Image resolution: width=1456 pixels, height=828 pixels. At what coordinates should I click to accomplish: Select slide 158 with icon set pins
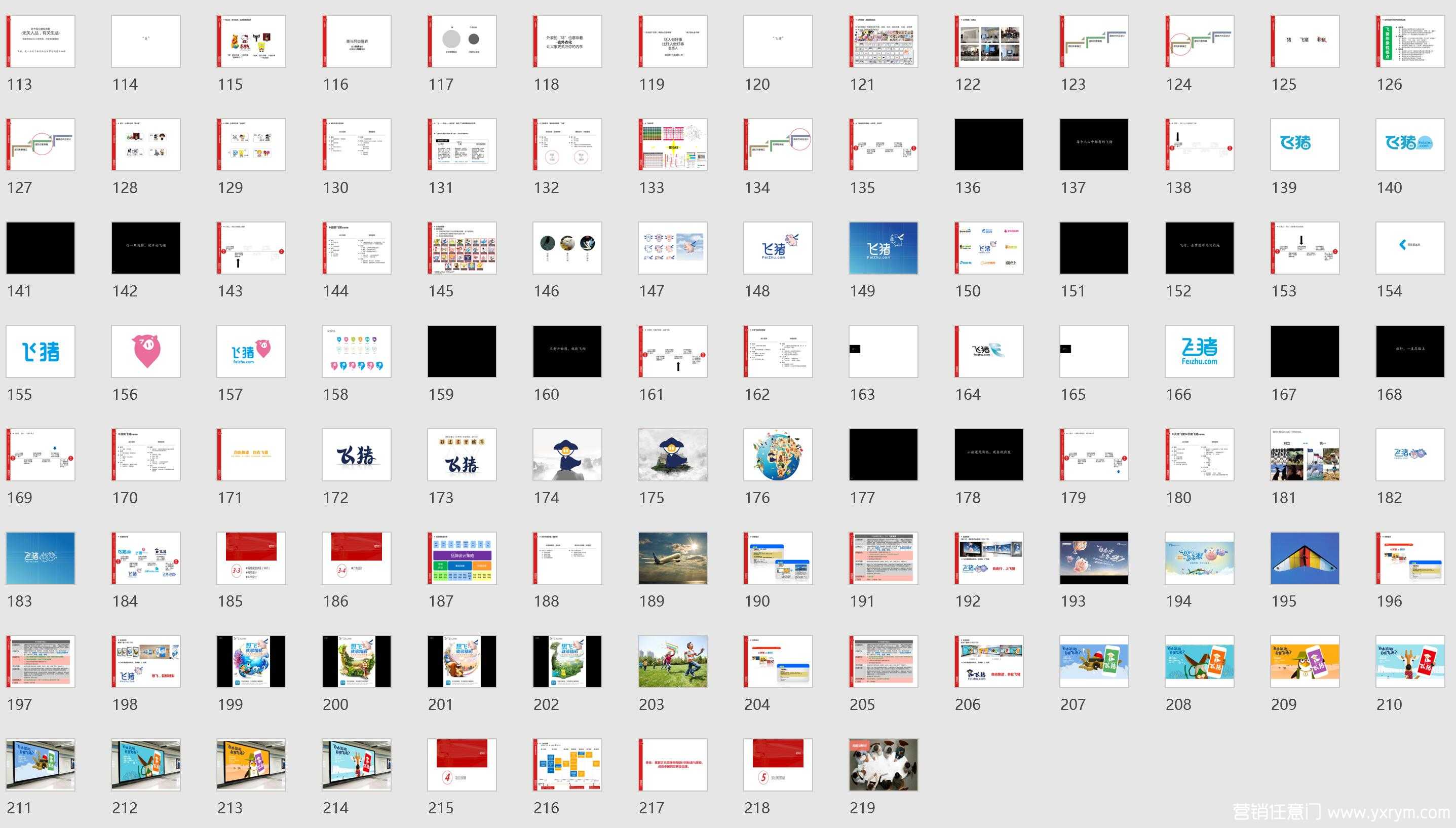point(357,352)
